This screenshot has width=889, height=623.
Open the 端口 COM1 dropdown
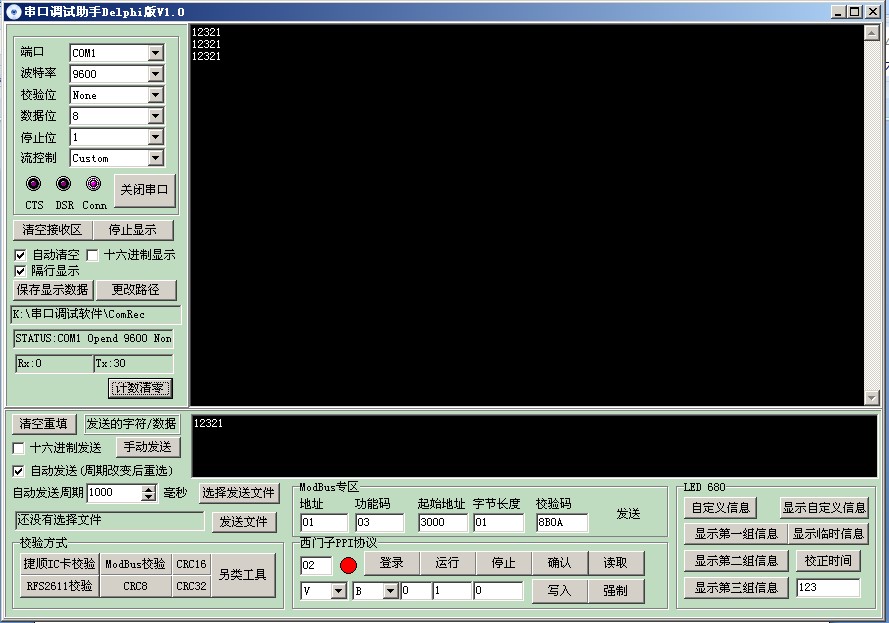(156, 53)
